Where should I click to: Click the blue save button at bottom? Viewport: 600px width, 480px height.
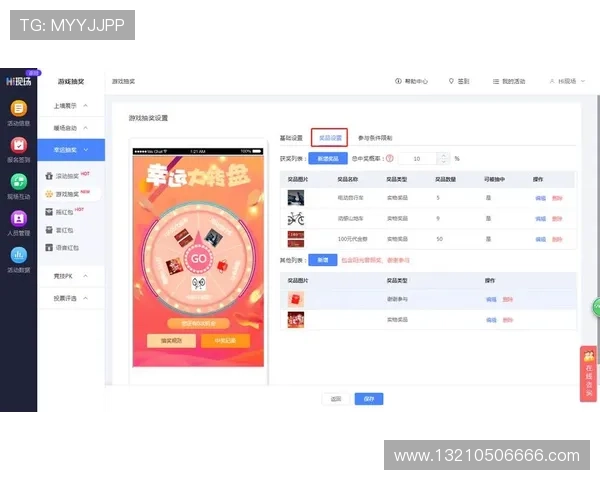(369, 399)
